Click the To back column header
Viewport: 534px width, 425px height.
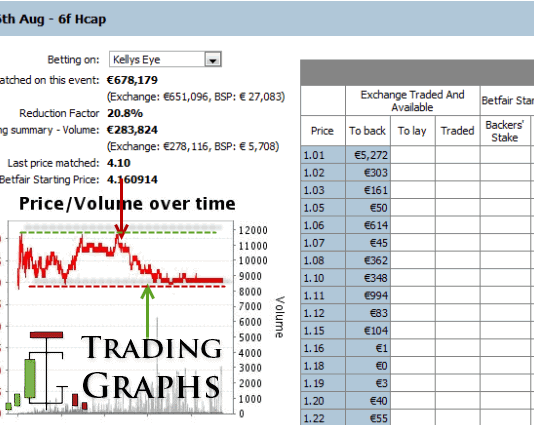367,131
